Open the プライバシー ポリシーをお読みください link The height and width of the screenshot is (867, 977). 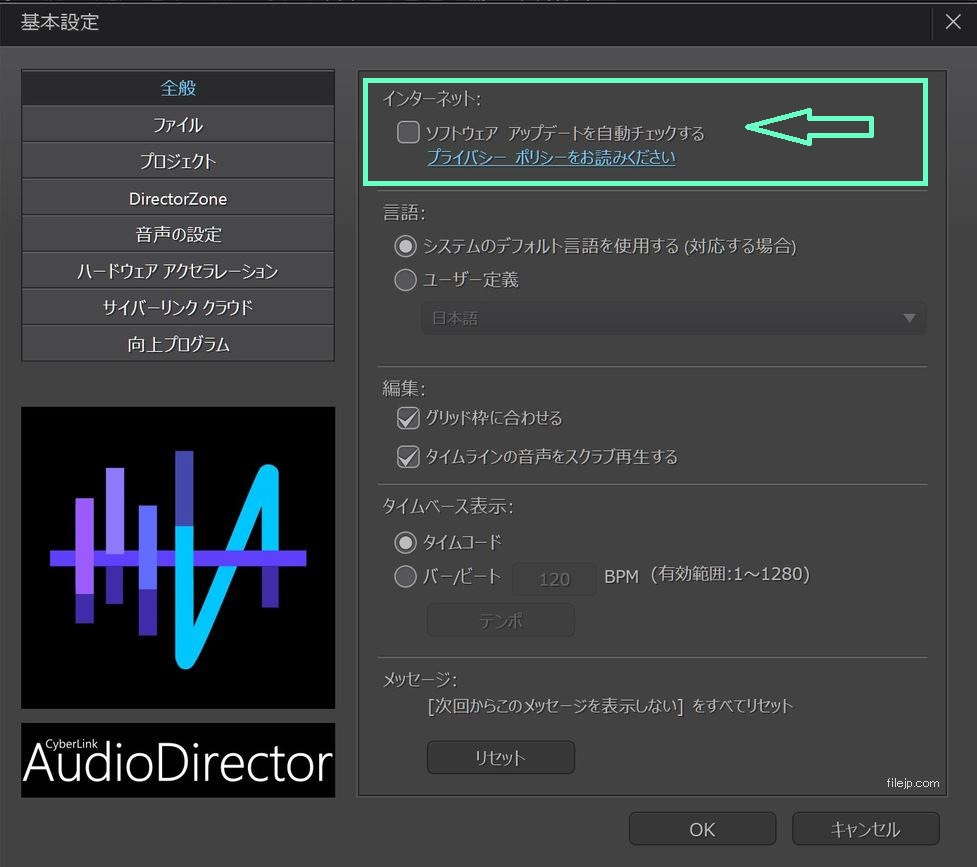551,157
